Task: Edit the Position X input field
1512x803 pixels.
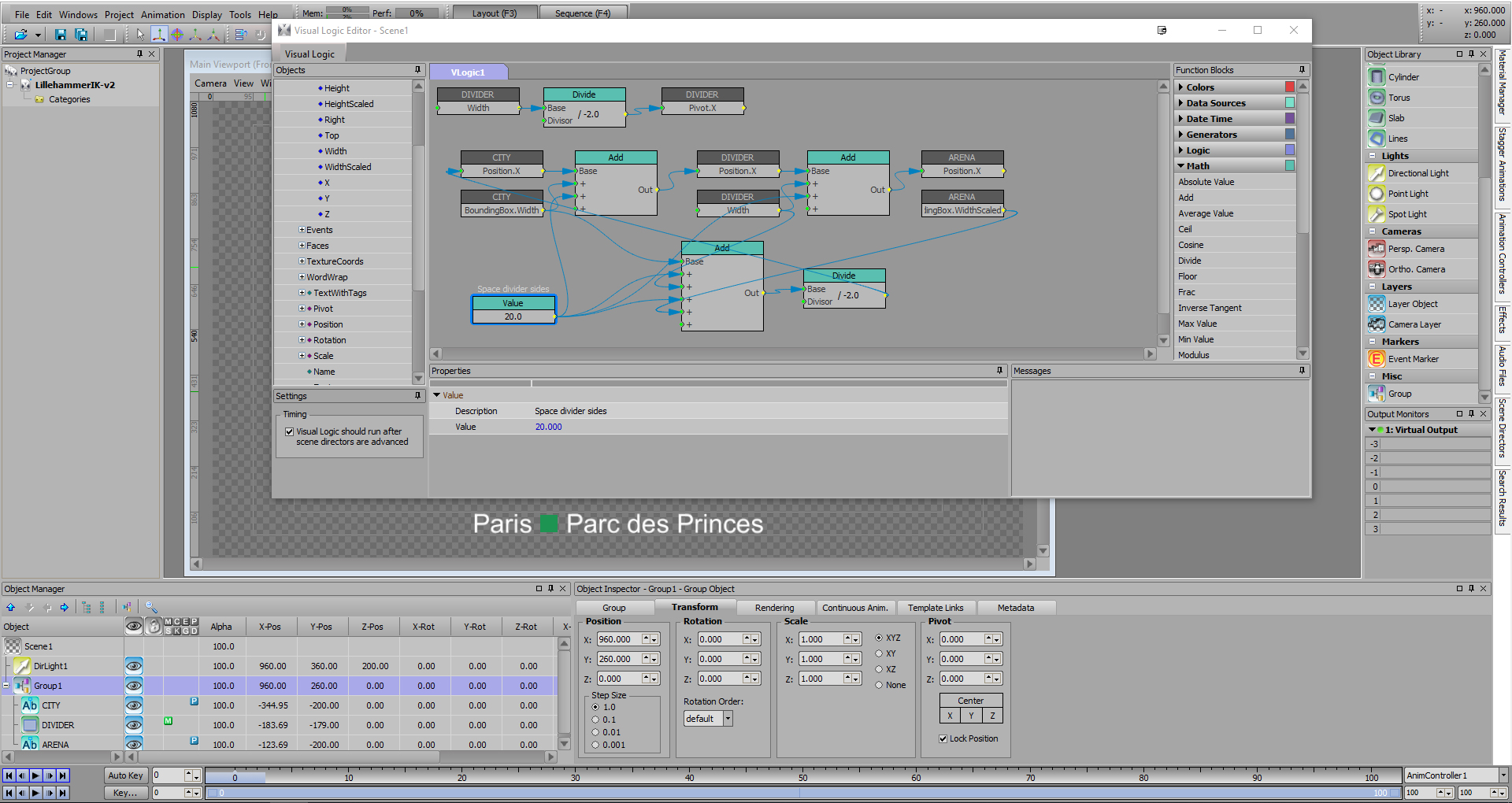Action: [x=619, y=639]
